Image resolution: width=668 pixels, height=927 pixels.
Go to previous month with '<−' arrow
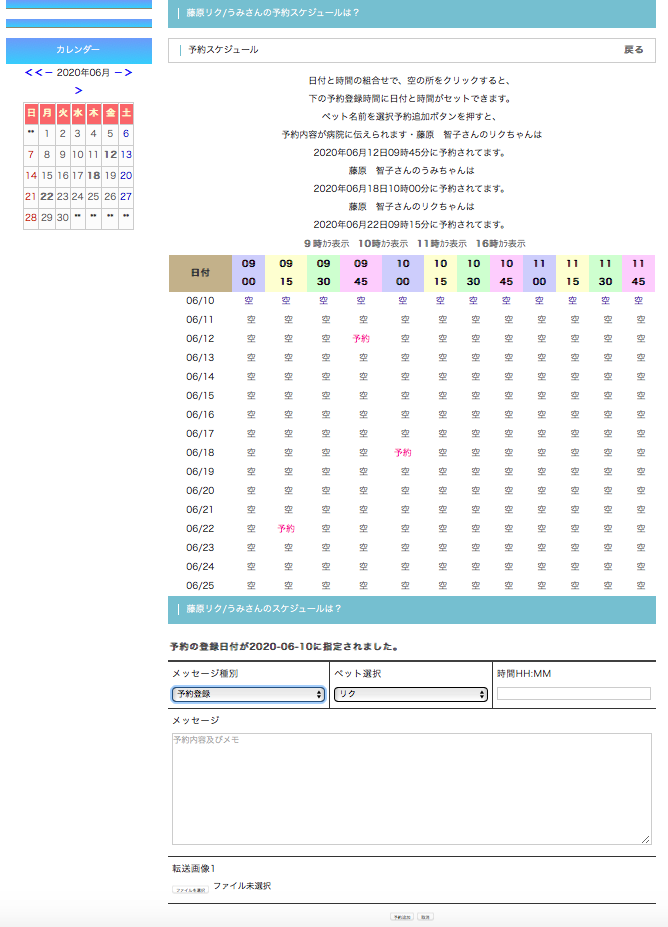pyautogui.click(x=44, y=73)
